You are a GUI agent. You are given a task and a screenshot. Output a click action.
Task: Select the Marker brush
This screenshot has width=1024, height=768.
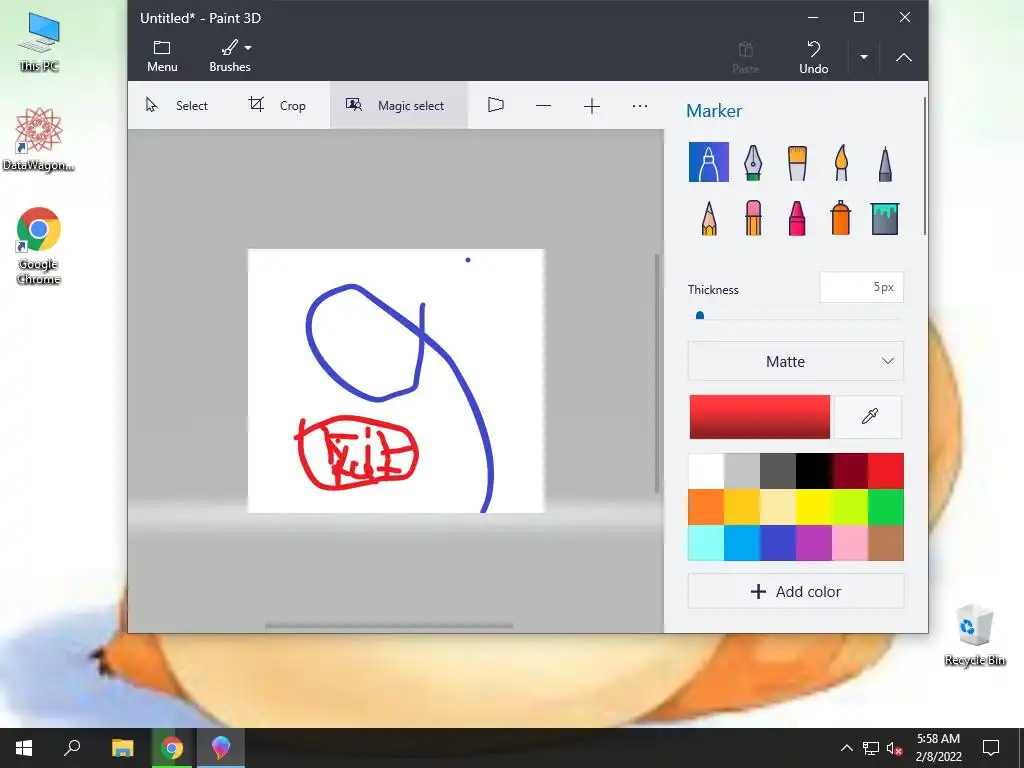pyautogui.click(x=709, y=162)
